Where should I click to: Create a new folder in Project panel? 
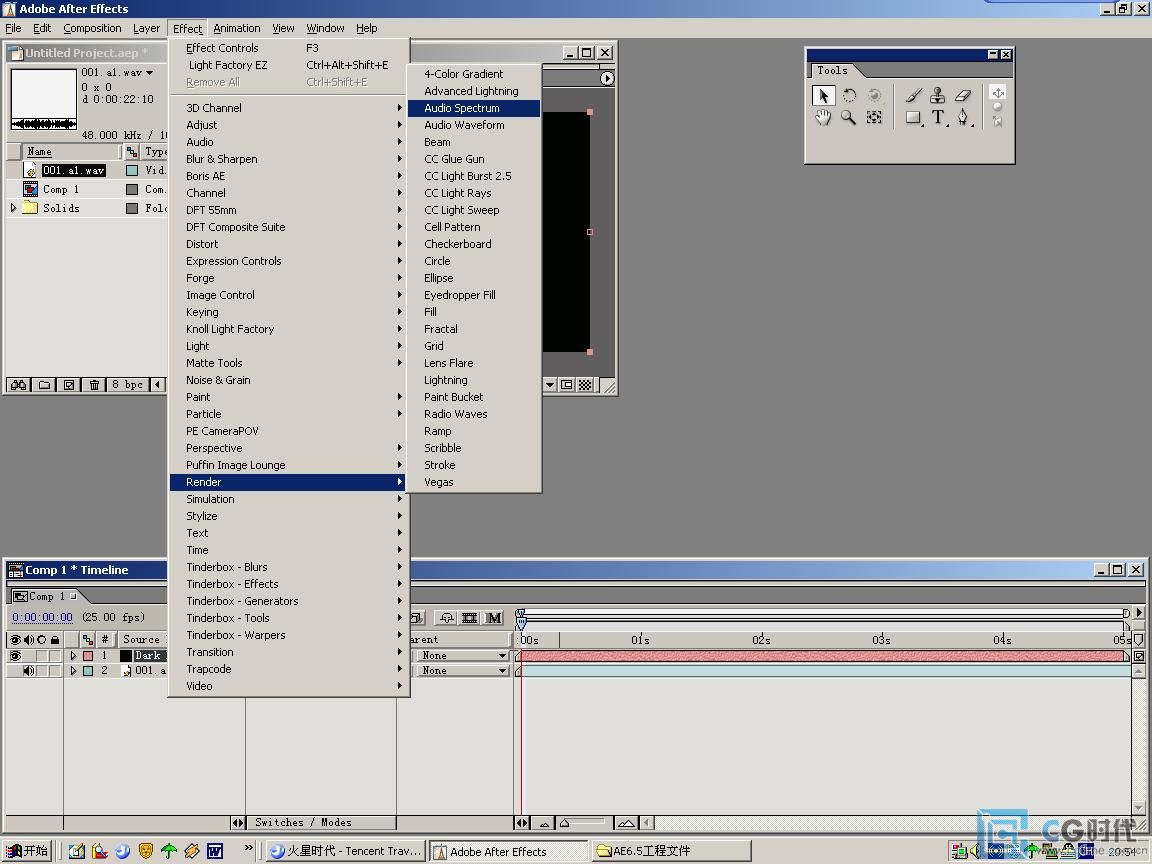tap(44, 384)
